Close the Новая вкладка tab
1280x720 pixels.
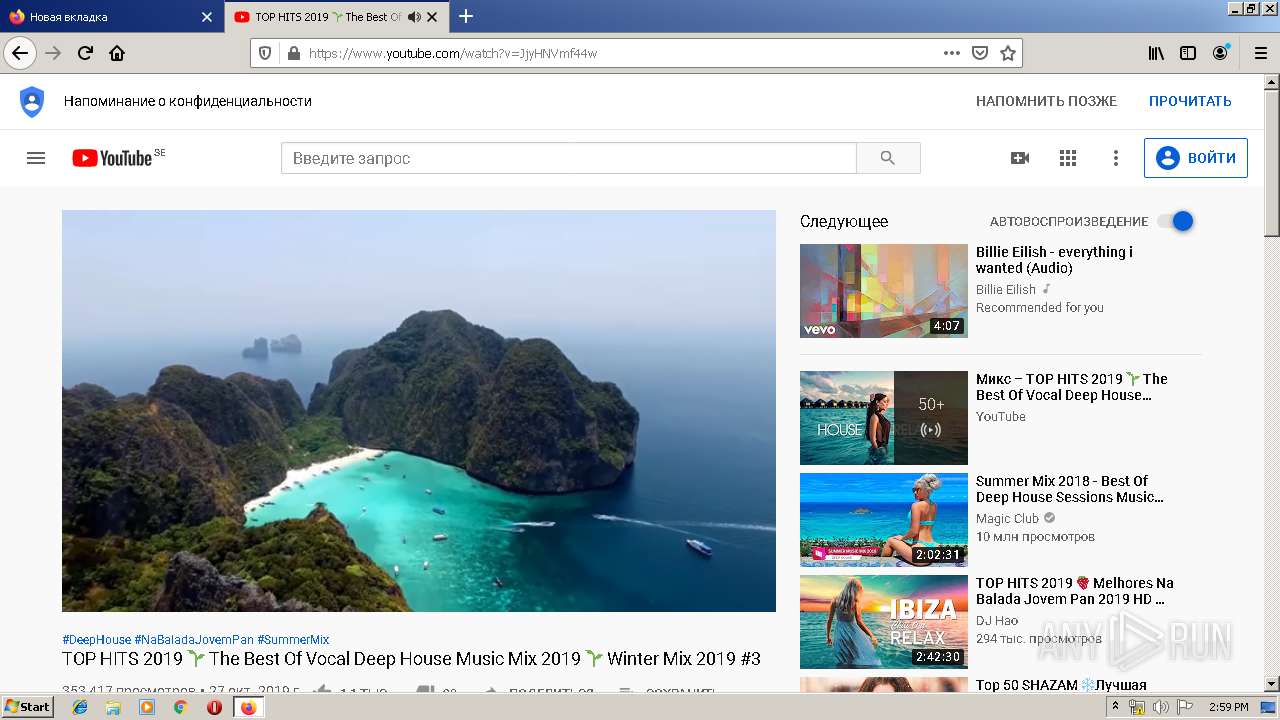tap(207, 17)
